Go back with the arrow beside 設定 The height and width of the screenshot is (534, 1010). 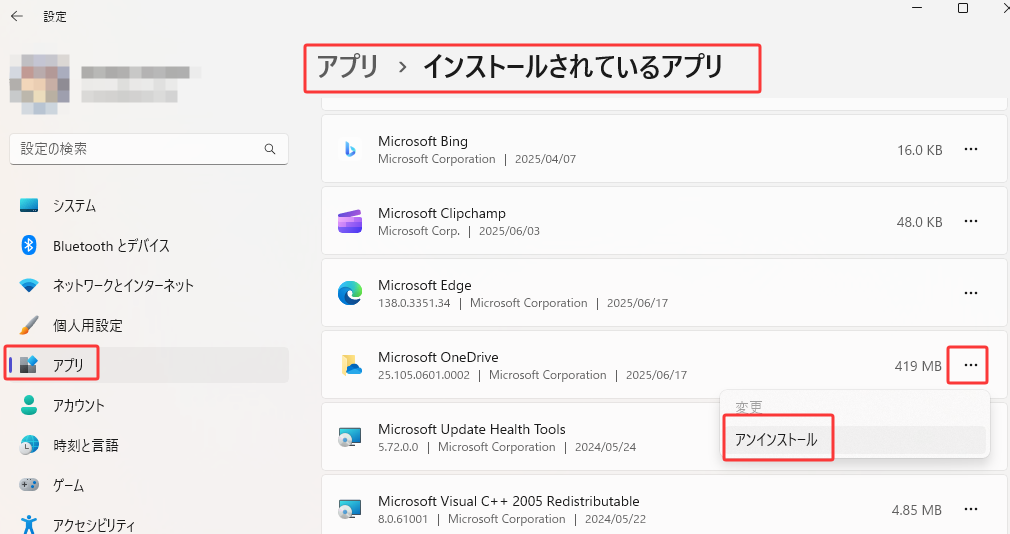[x=17, y=16]
